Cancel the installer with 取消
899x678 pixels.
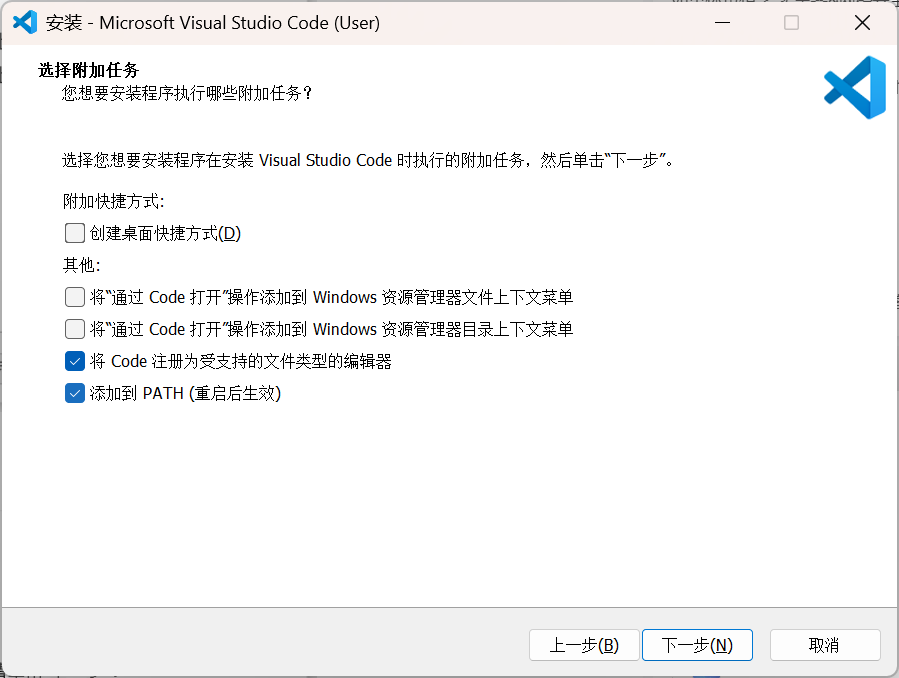(x=824, y=645)
